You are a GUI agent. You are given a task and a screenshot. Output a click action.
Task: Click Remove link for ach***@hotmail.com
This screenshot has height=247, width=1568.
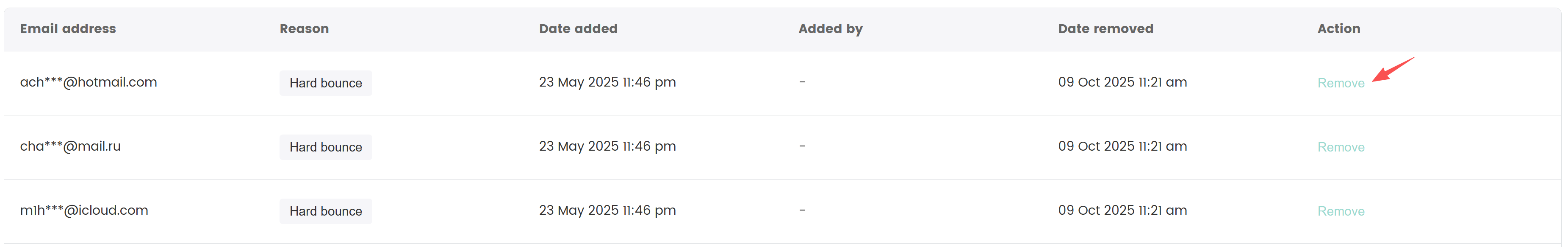coord(1341,83)
